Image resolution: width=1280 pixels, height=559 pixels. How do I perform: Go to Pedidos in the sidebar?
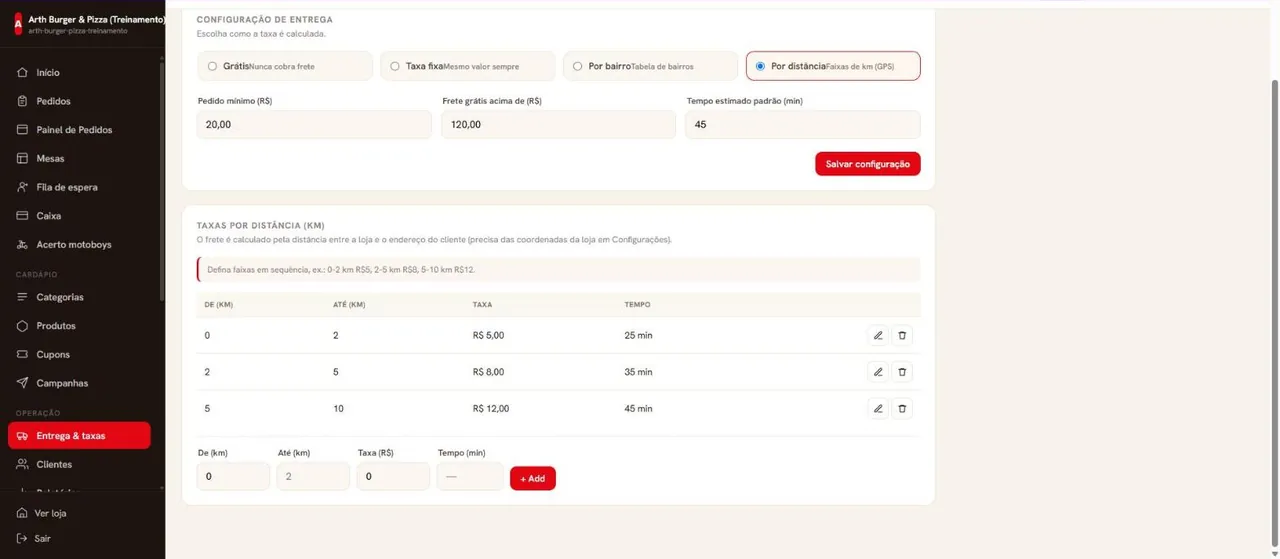(80, 101)
